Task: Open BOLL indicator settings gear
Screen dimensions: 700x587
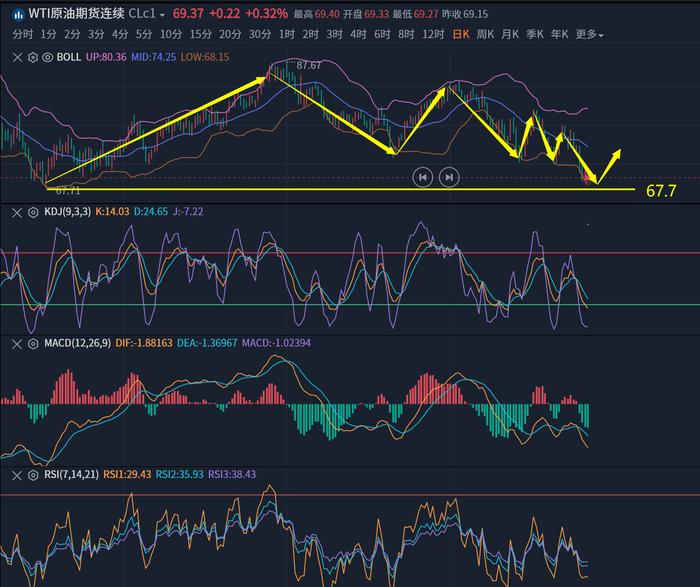Action: point(33,57)
